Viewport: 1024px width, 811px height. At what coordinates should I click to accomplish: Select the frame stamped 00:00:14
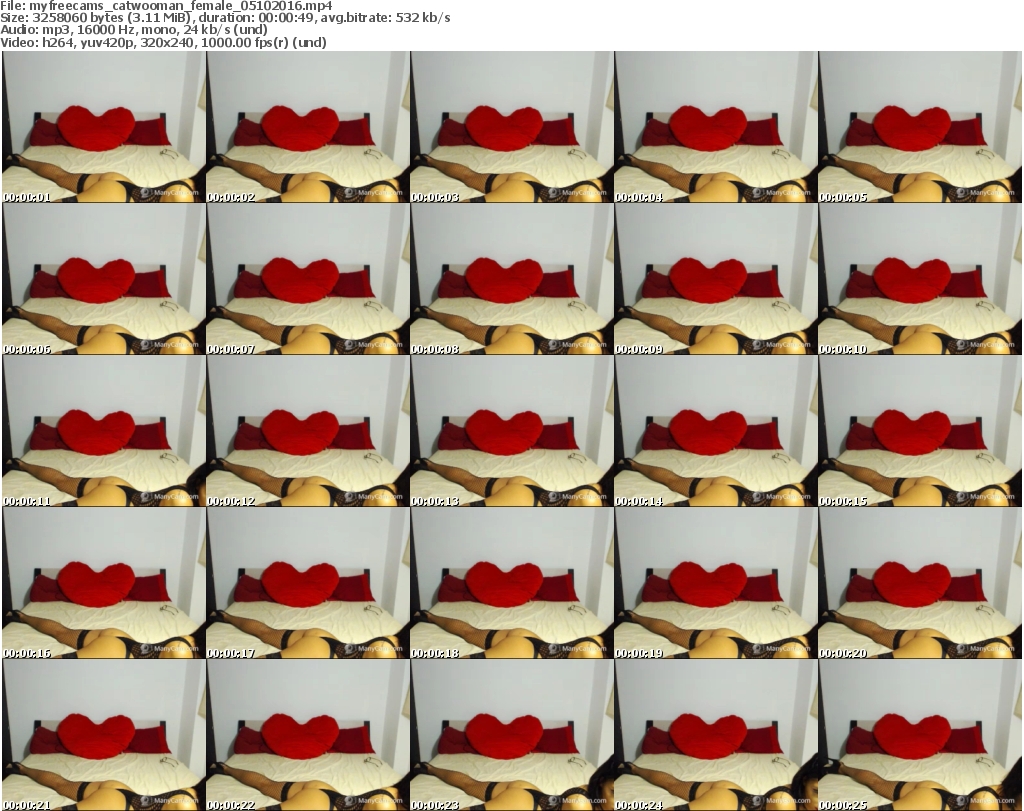coord(716,431)
